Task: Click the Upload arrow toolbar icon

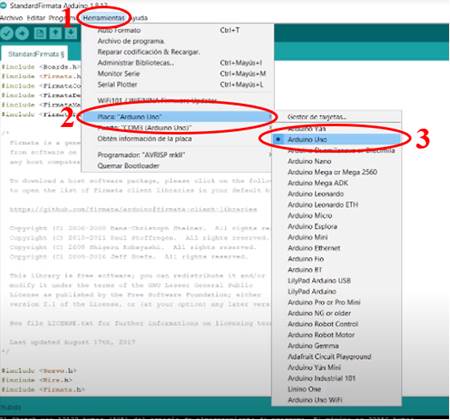Action: click(22, 33)
